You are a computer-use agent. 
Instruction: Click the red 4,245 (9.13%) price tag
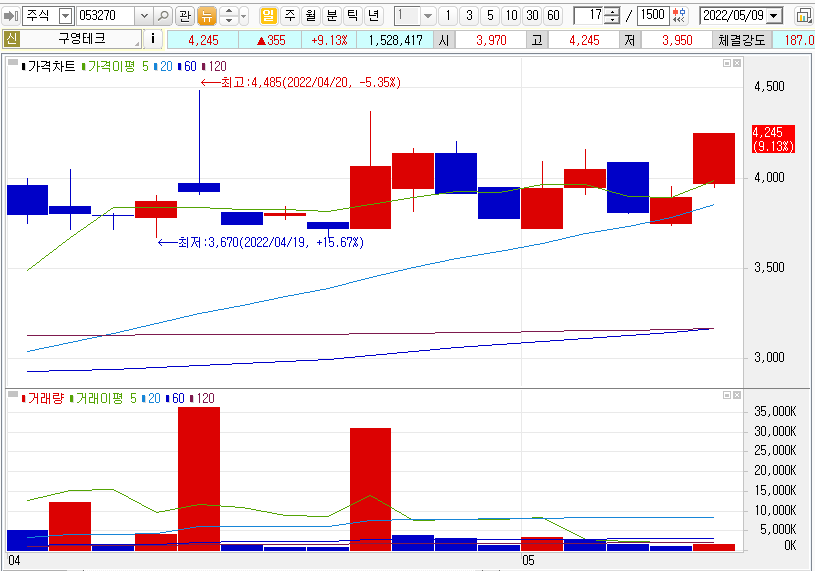pyautogui.click(x=773, y=139)
